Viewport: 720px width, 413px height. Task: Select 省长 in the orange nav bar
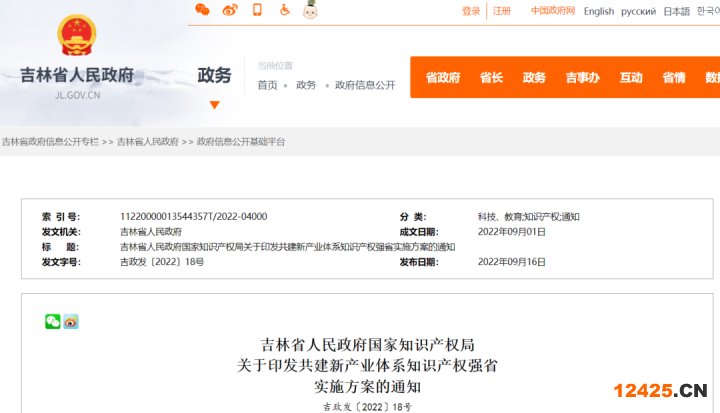point(491,77)
